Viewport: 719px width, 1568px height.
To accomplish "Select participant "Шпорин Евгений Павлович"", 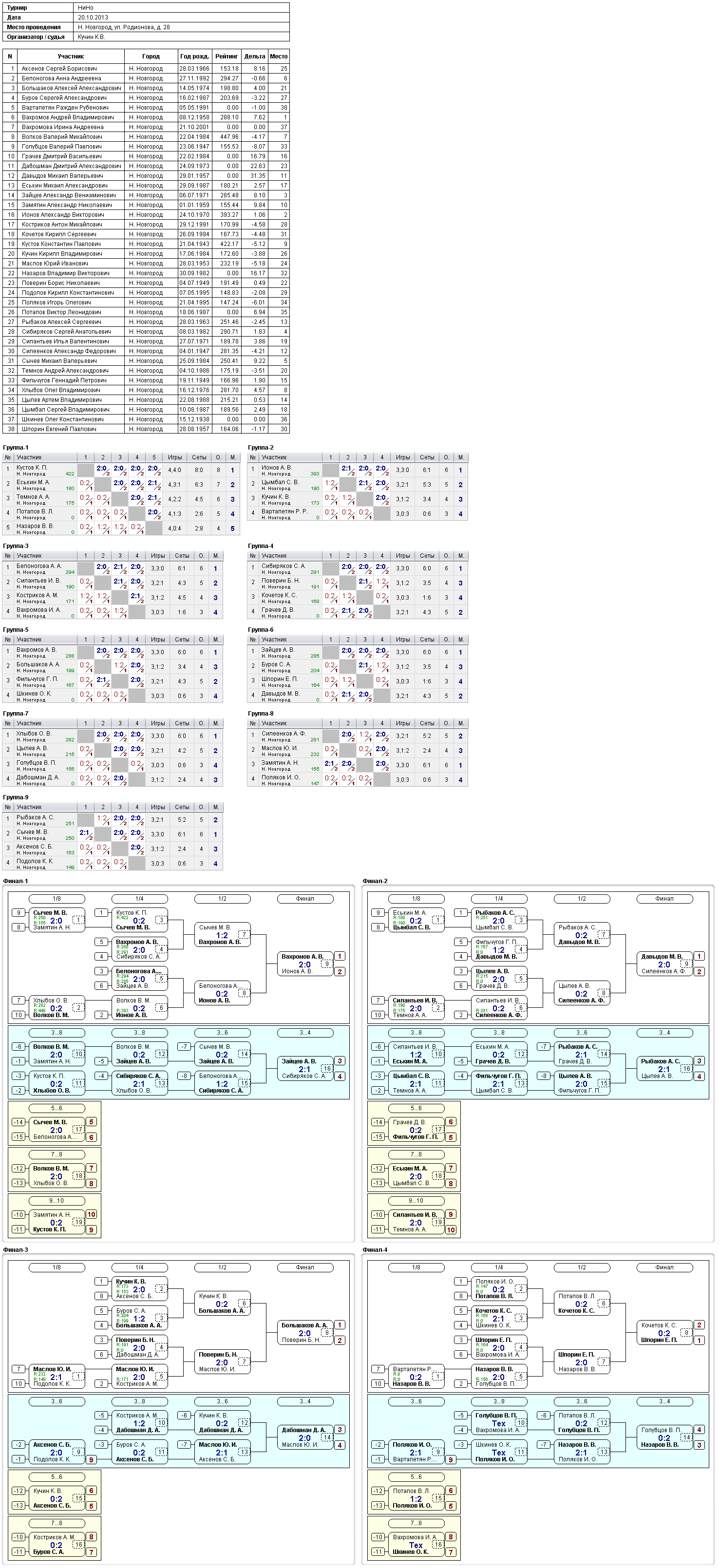I will [x=59, y=429].
